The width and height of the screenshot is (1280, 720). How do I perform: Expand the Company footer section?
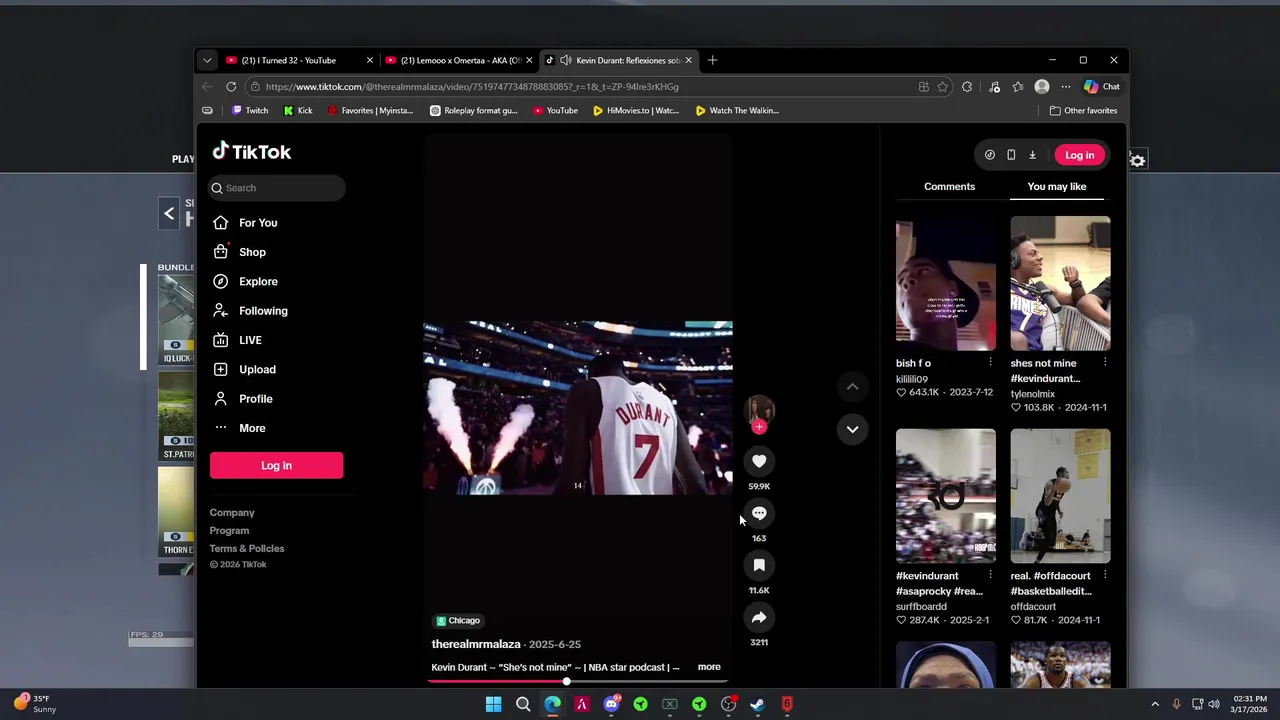(x=232, y=513)
